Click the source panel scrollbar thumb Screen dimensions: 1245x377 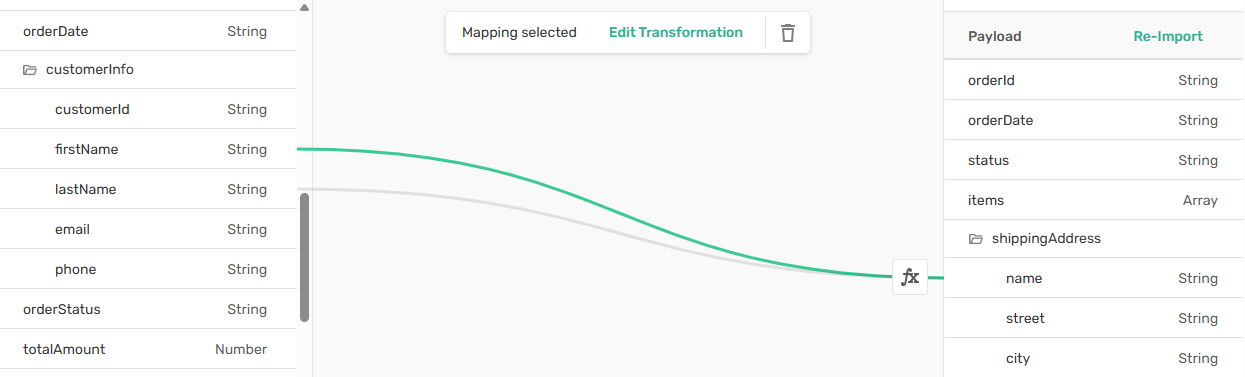(x=305, y=257)
